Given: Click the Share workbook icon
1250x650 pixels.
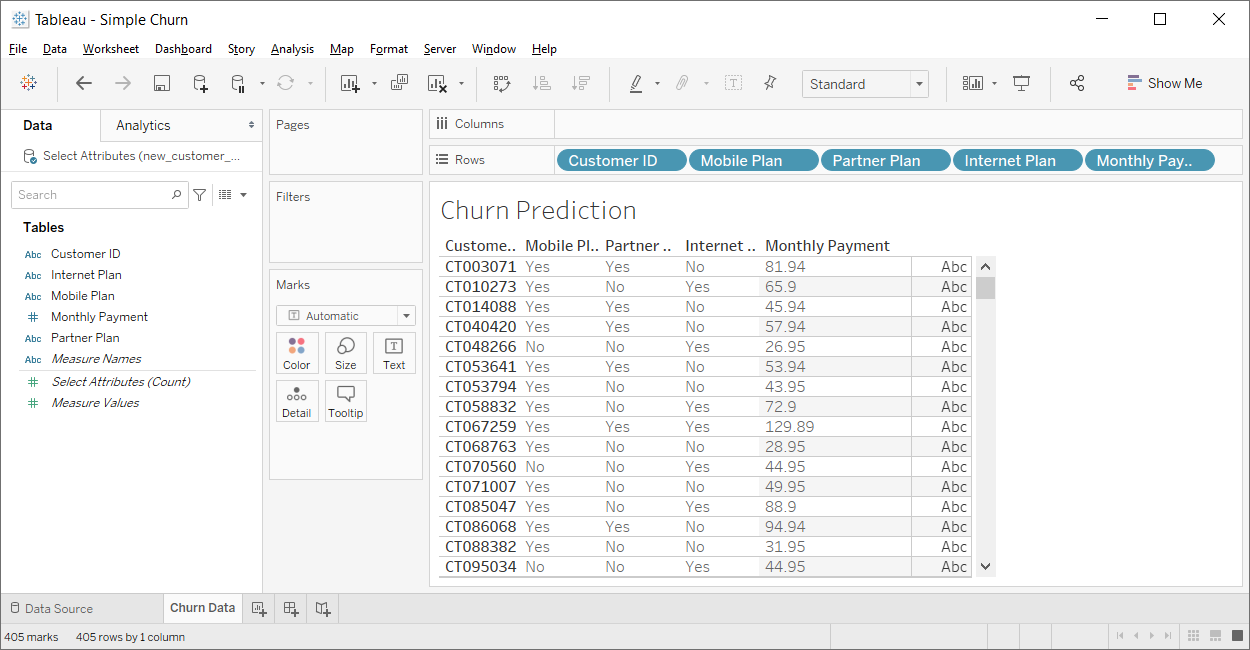Looking at the screenshot, I should point(1077,84).
